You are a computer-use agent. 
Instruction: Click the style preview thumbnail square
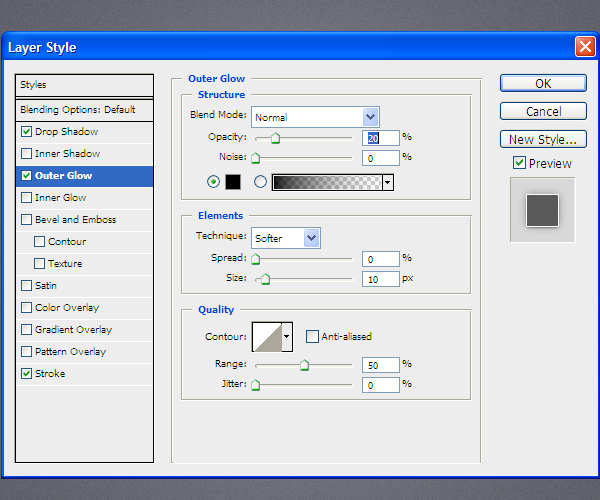[542, 210]
